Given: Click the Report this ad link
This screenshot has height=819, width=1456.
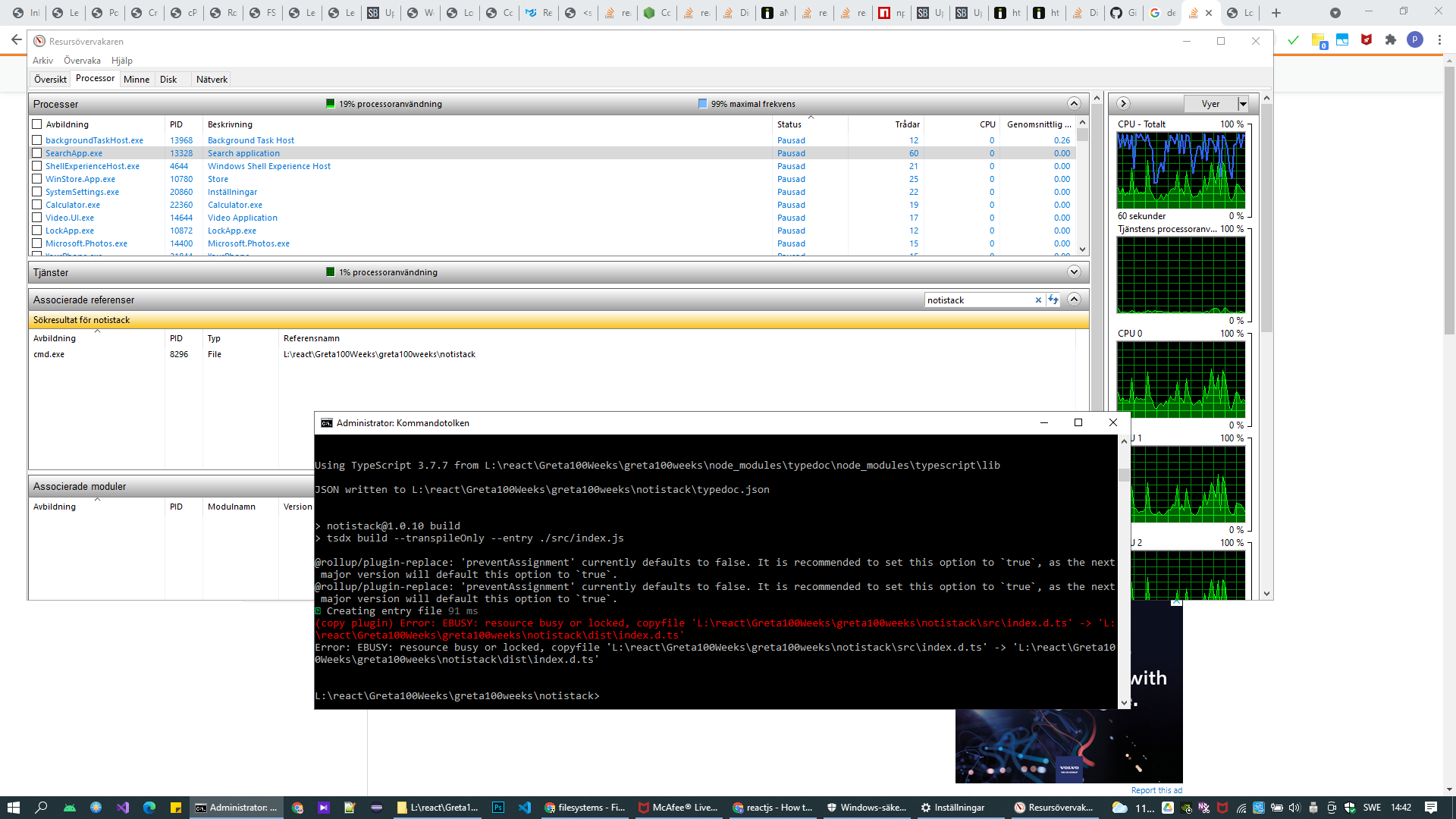Looking at the screenshot, I should pyautogui.click(x=1156, y=790).
